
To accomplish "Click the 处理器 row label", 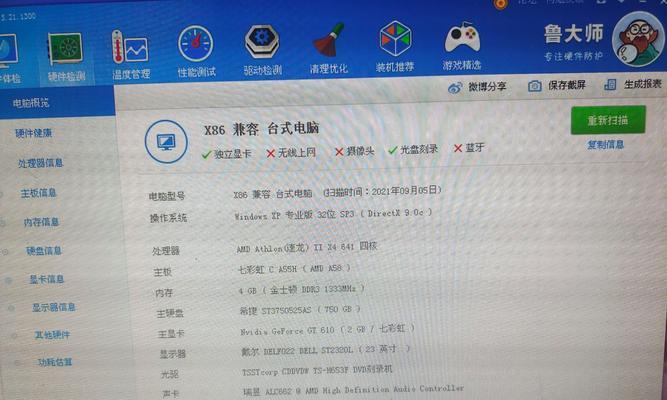I will 166,251.
